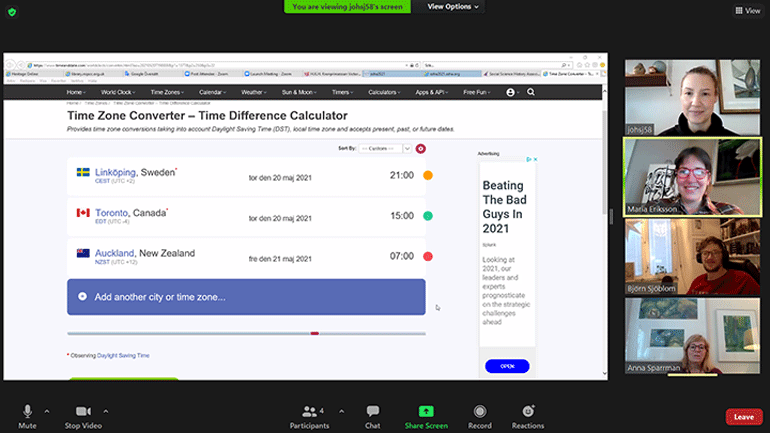Start recording with Record button

pos(480,416)
